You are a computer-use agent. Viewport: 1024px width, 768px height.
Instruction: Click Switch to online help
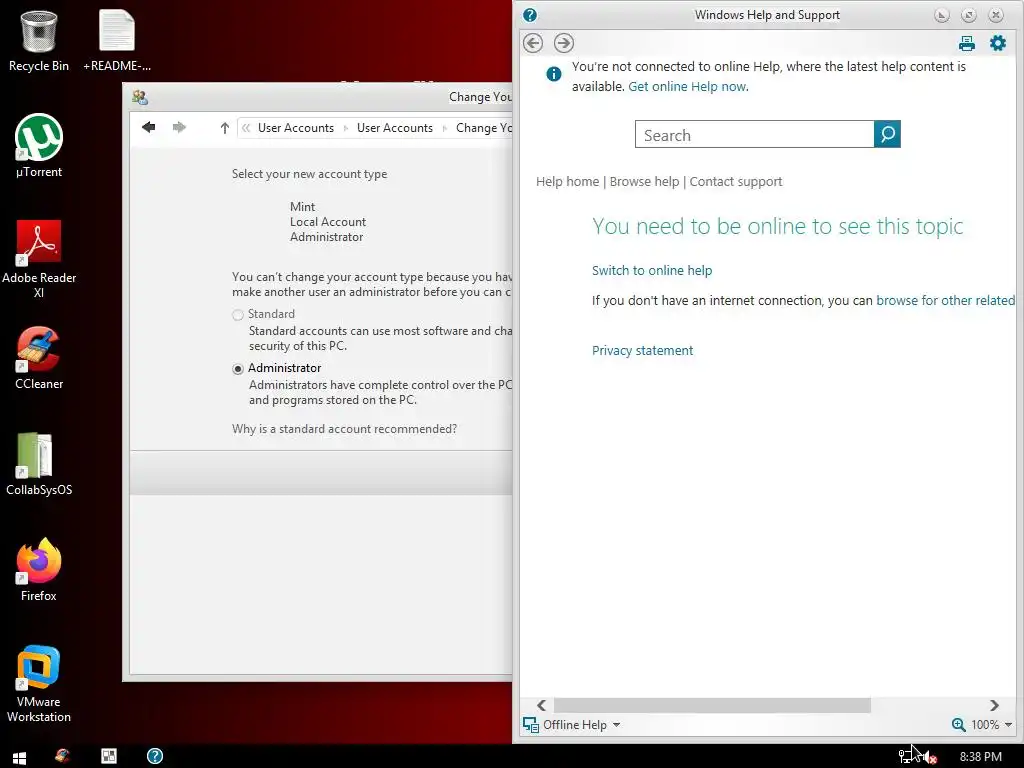652,270
